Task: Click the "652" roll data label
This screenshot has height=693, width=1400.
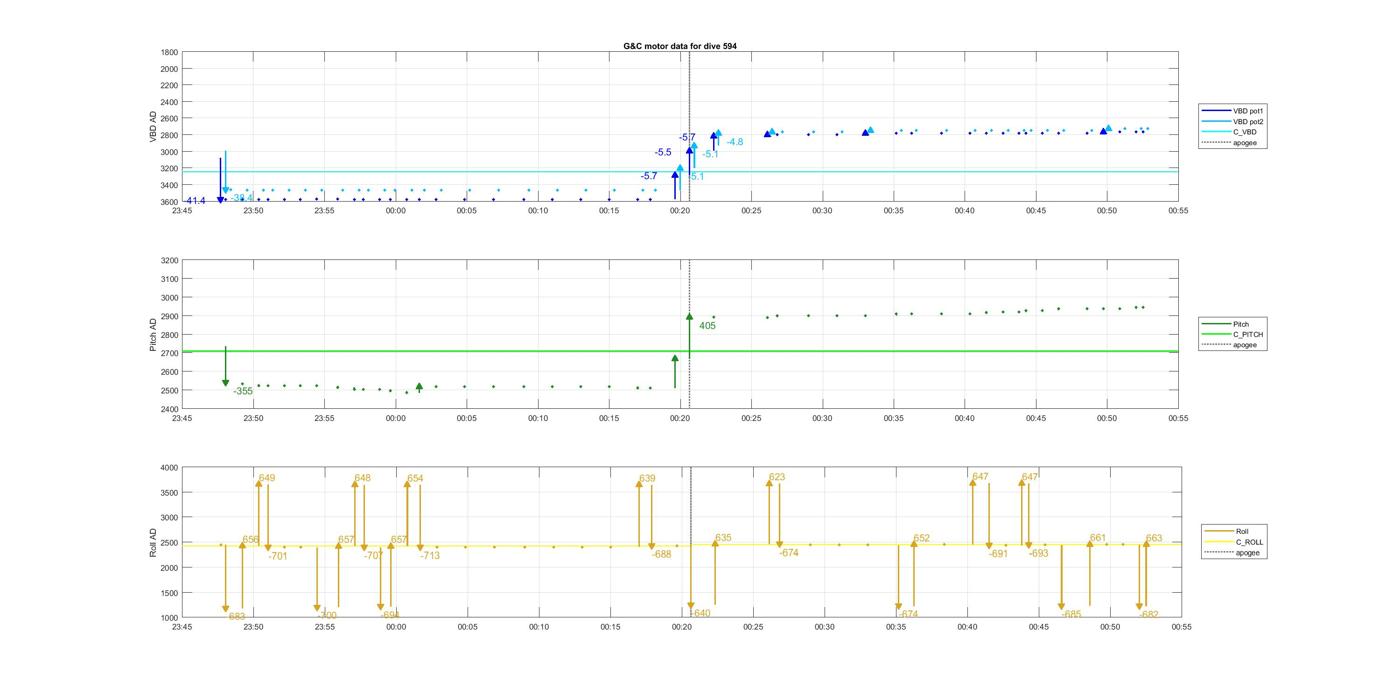Action: tap(921, 538)
